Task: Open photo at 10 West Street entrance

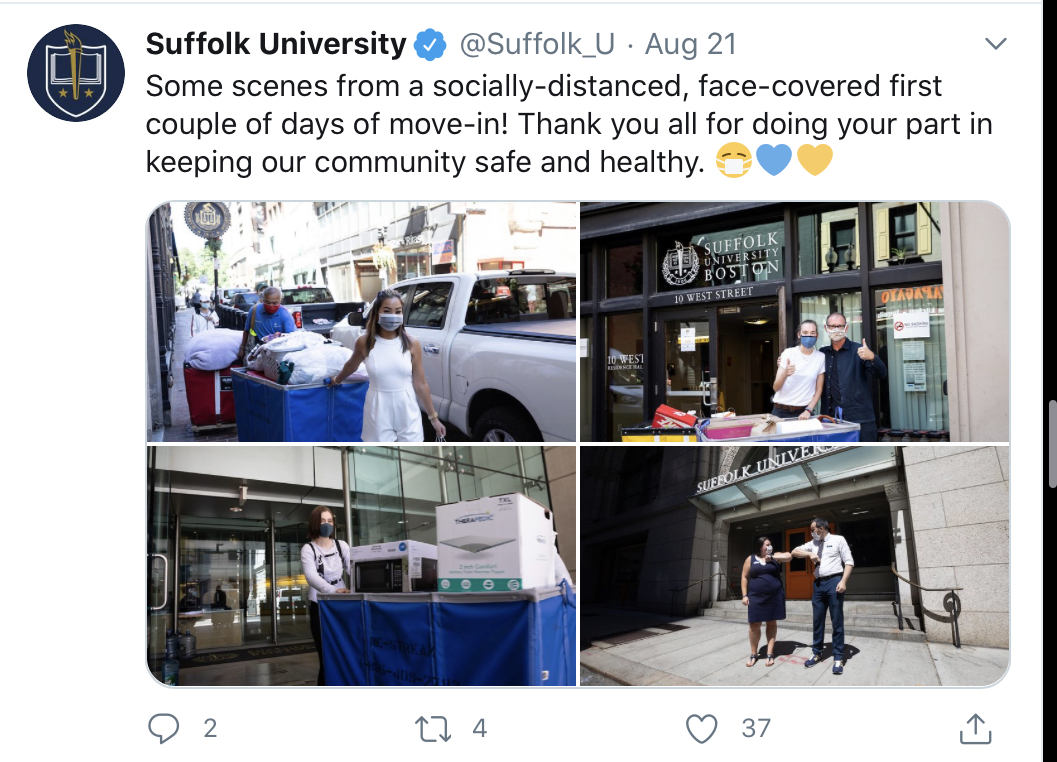Action: pyautogui.click(x=795, y=322)
